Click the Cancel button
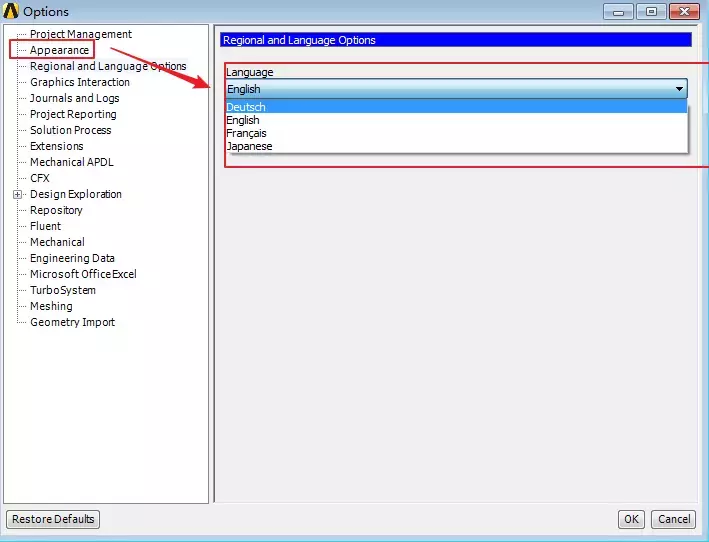 tap(674, 519)
